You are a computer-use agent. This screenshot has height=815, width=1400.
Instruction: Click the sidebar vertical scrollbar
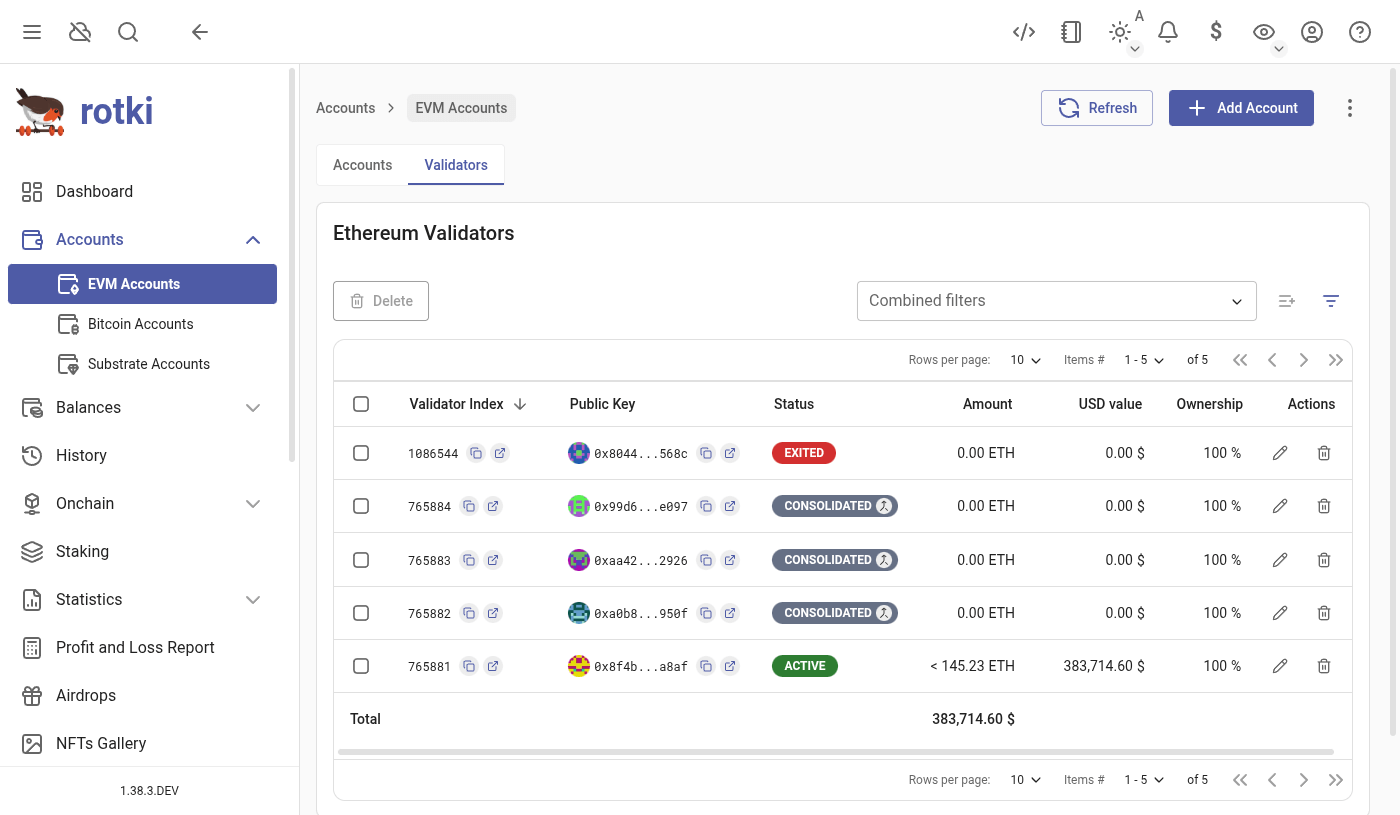pos(292,265)
